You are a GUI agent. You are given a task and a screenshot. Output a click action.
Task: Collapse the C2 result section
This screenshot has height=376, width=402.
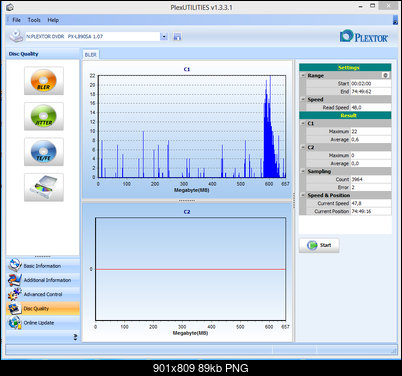pos(303,147)
